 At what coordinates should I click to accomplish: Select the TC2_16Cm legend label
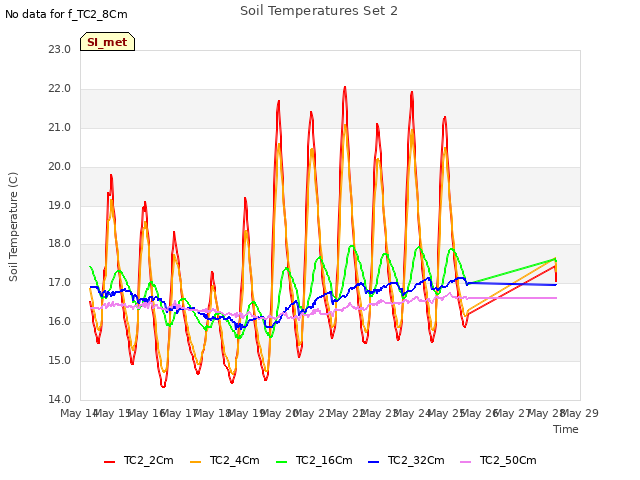(324, 460)
